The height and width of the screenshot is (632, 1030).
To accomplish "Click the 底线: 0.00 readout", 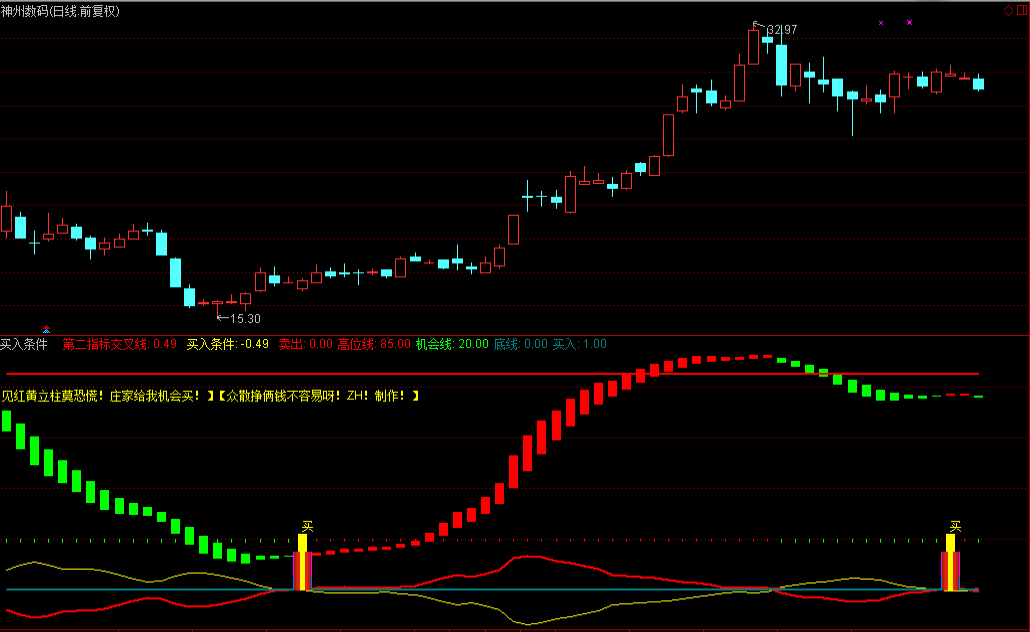I will (x=520, y=344).
